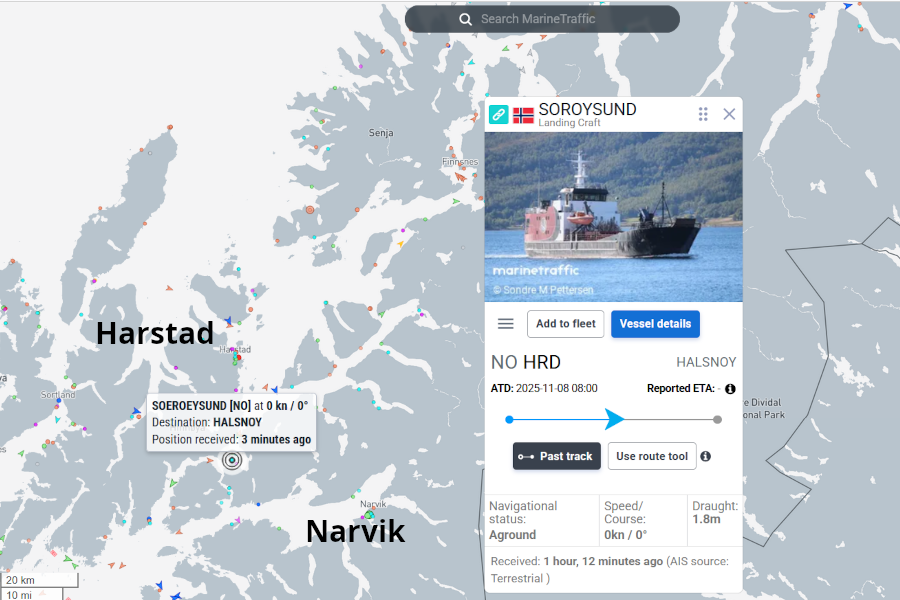
Task: Open Vessel details
Action: click(655, 324)
